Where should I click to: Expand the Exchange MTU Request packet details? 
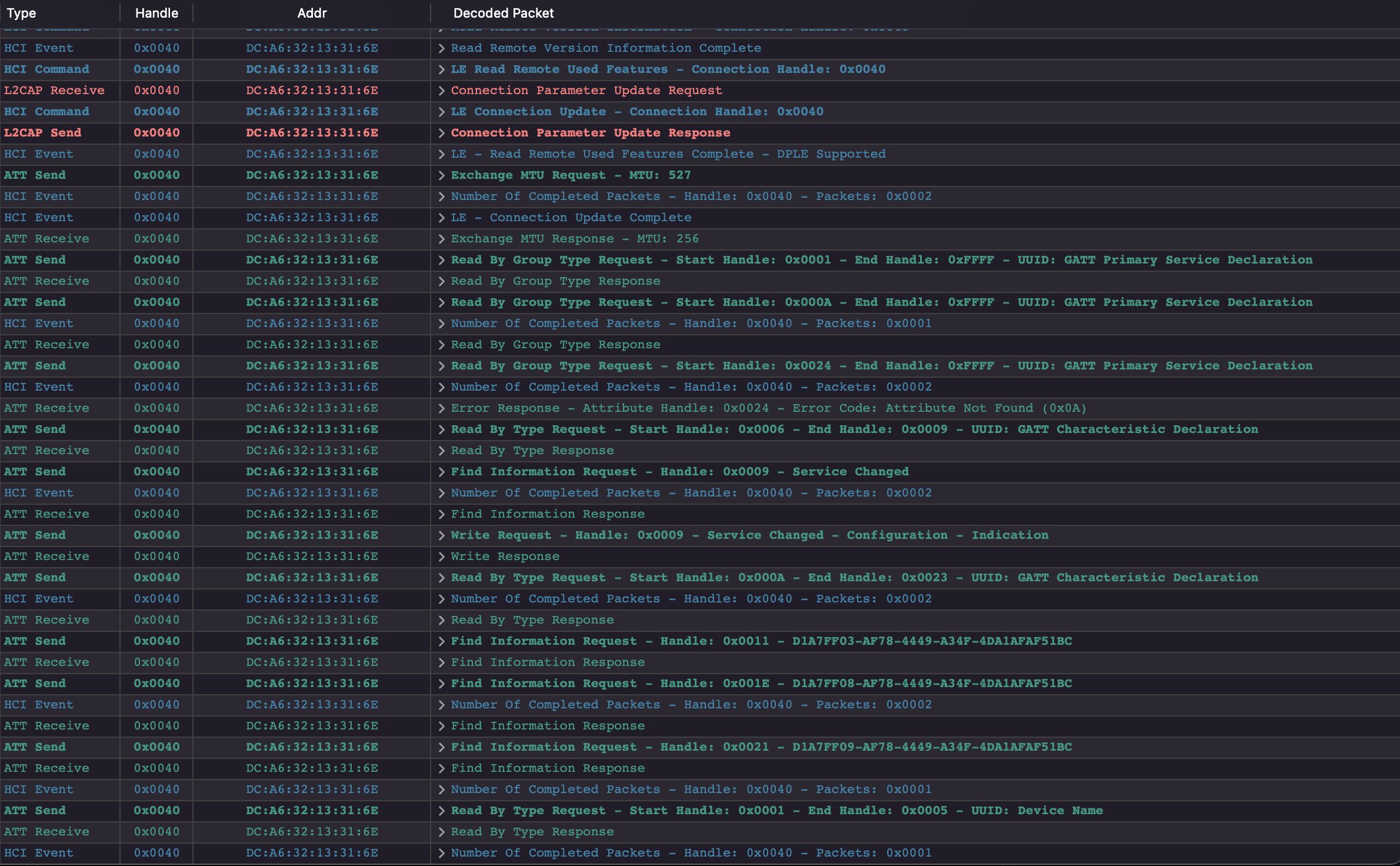[x=440, y=175]
